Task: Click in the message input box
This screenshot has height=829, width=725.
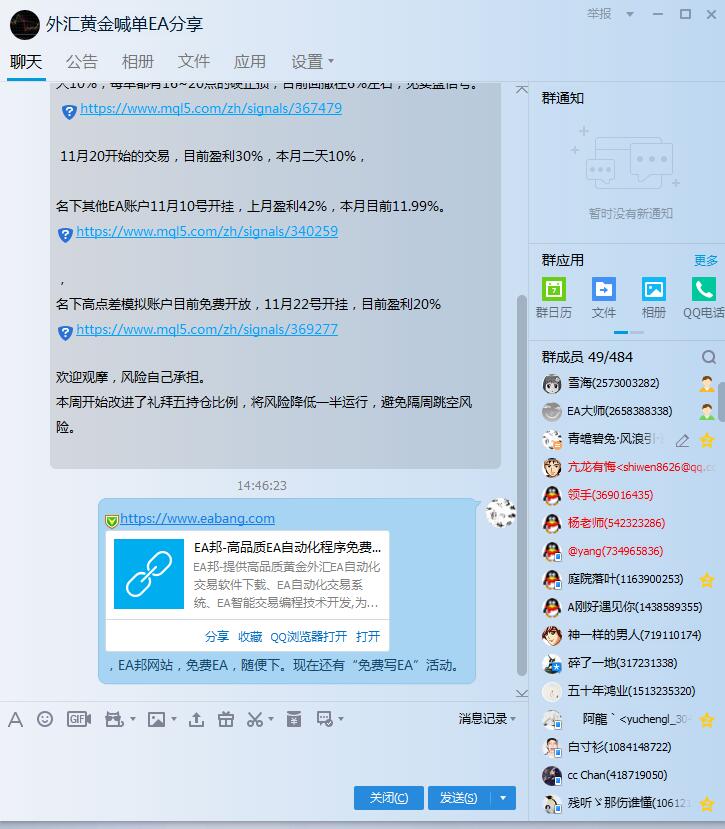Action: (263, 756)
